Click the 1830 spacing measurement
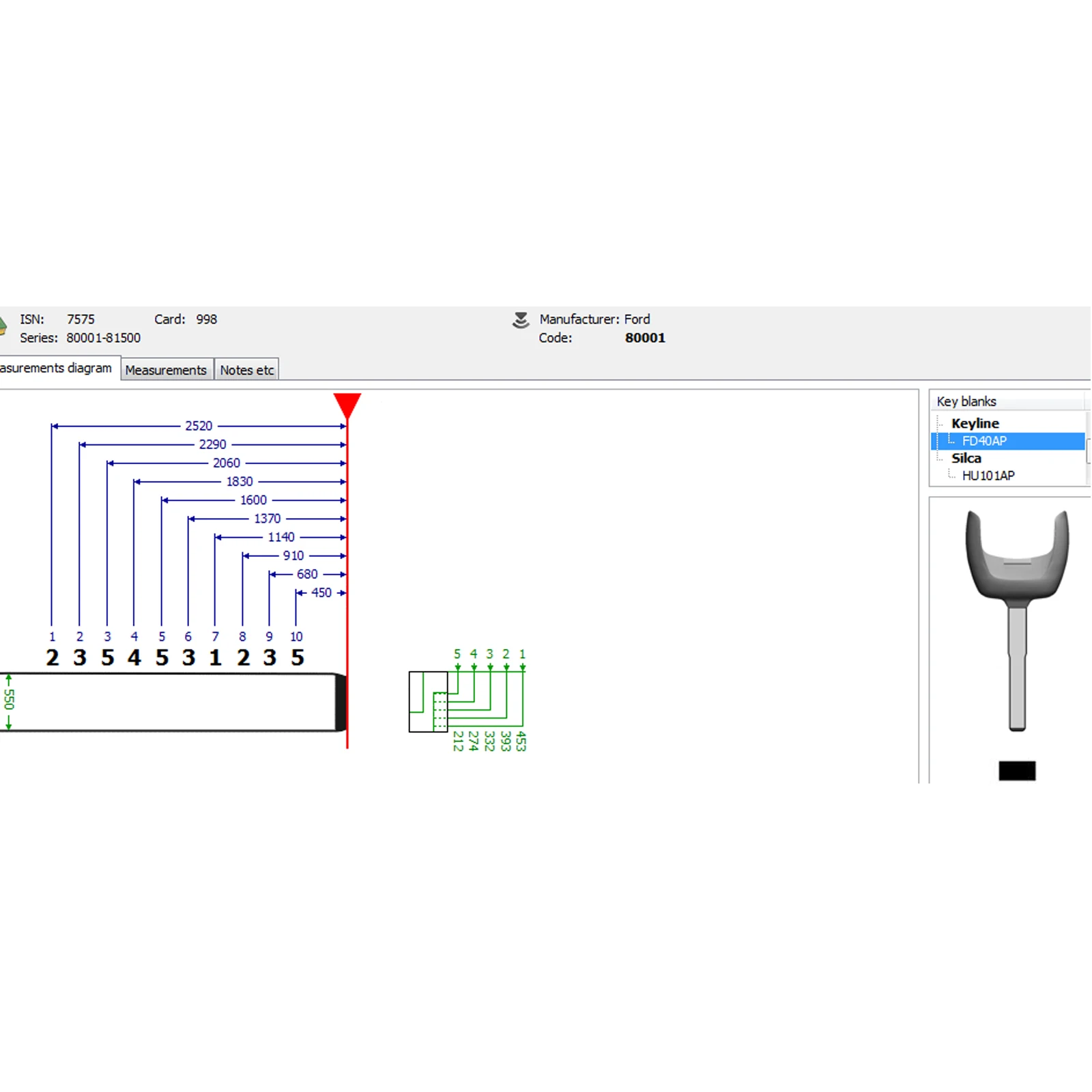The width and height of the screenshot is (1092, 1092). (x=240, y=482)
